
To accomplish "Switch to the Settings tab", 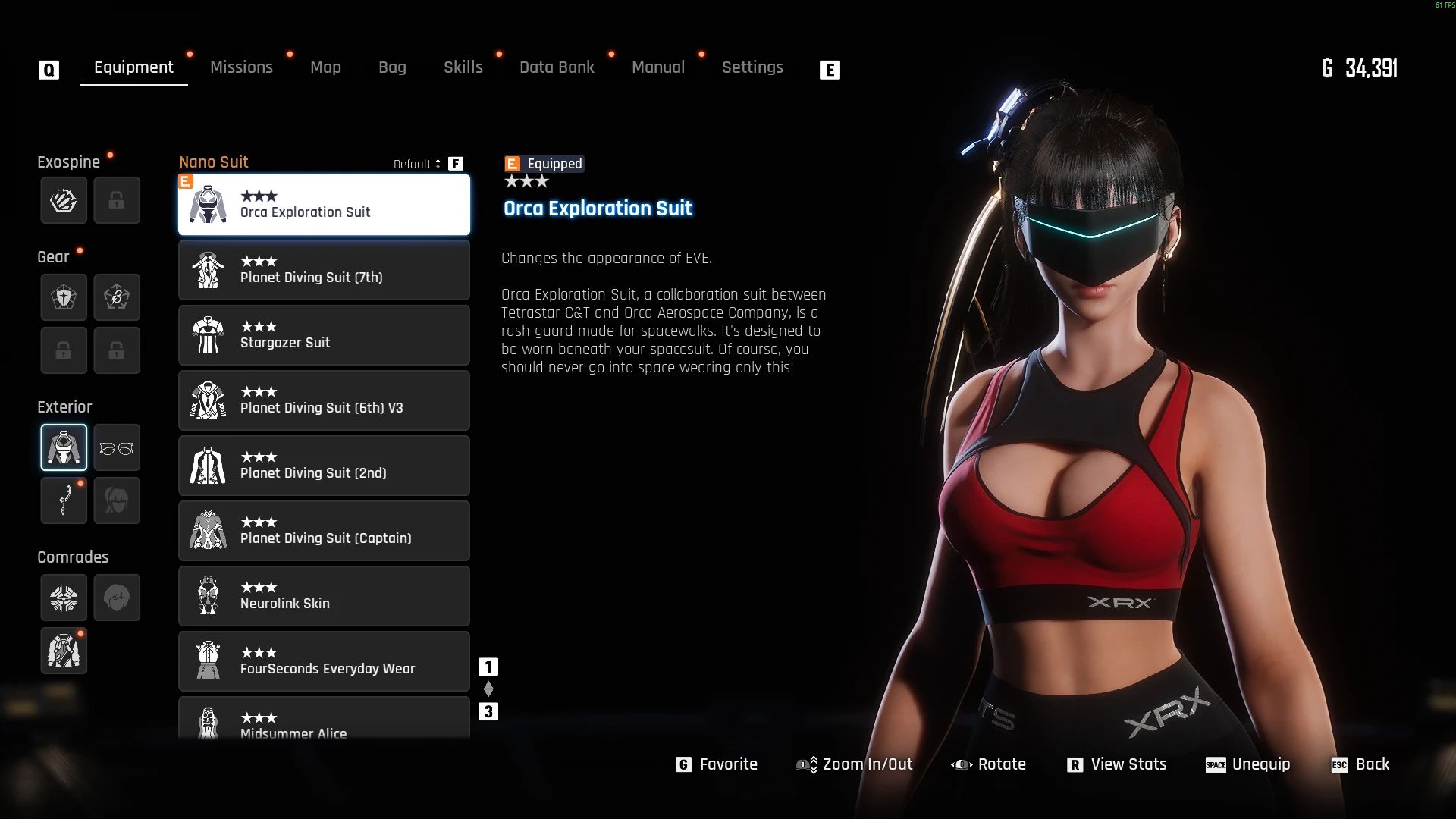I will point(752,67).
